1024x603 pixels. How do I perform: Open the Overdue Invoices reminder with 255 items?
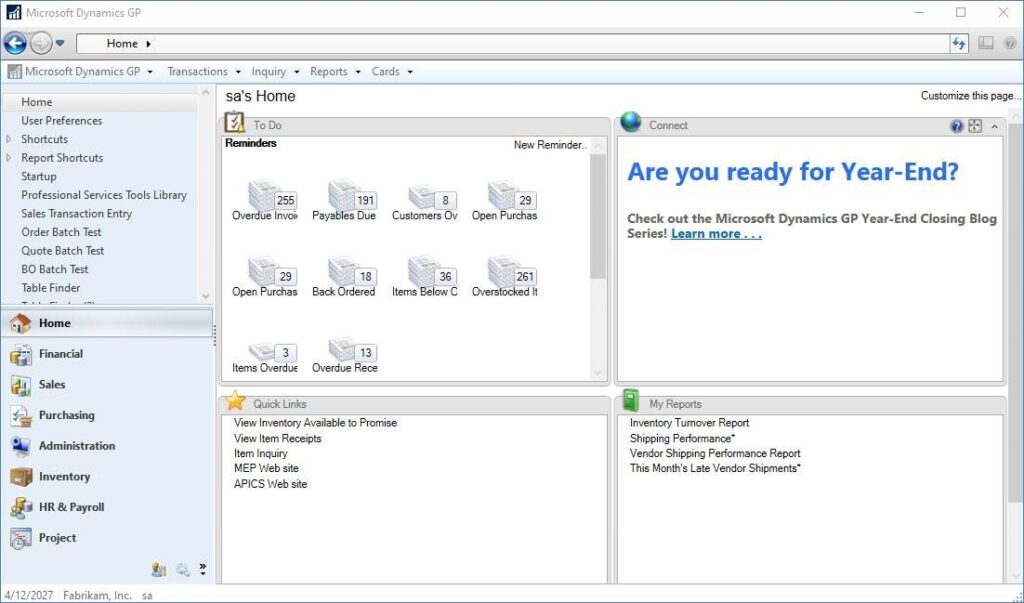click(264, 201)
